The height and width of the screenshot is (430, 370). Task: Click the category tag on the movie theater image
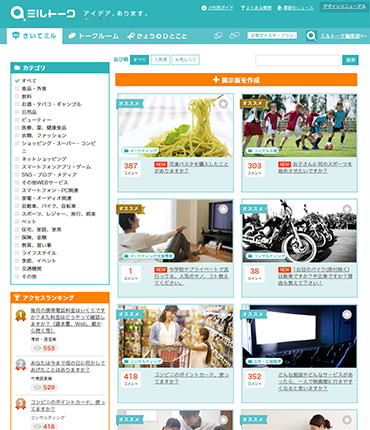click(x=264, y=361)
